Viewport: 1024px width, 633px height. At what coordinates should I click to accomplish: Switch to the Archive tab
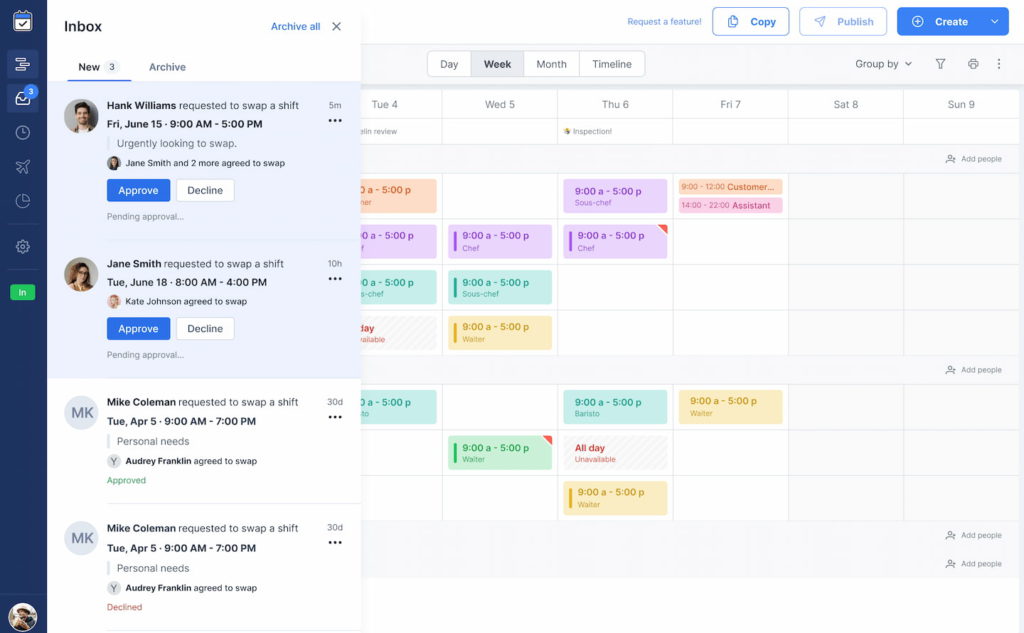click(167, 67)
